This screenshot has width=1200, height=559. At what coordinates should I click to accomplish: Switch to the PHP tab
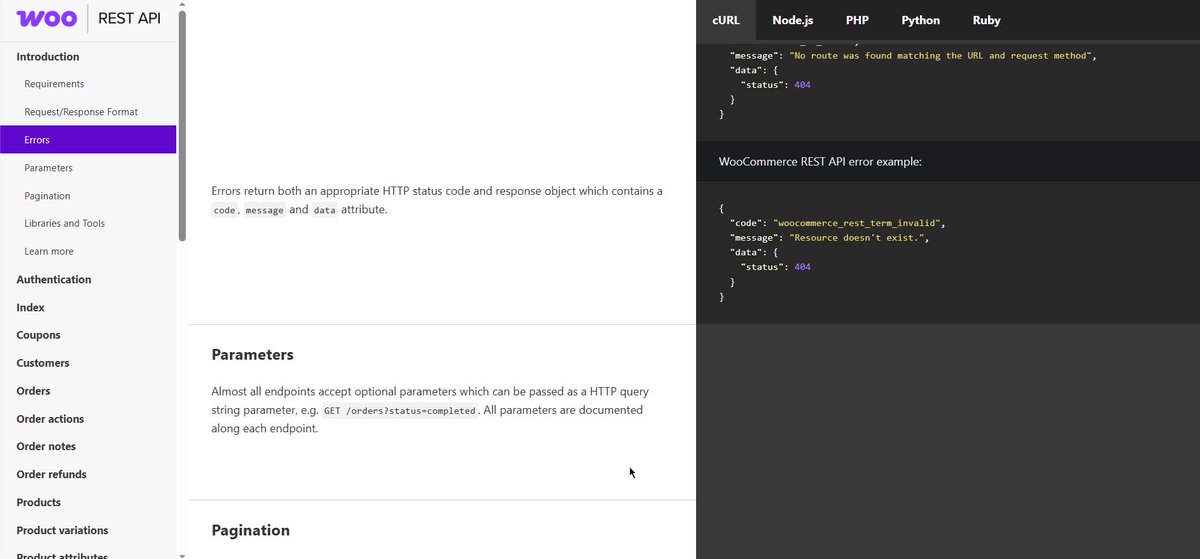857,20
